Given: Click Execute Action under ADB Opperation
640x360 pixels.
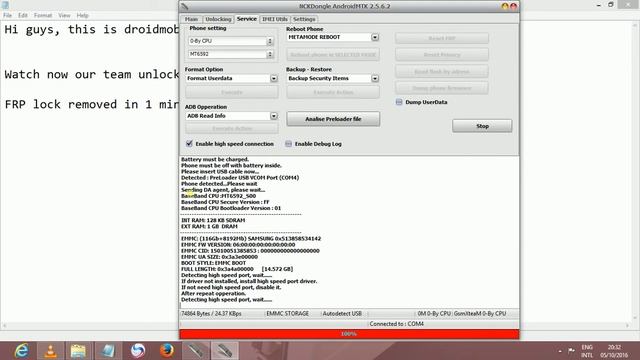Looking at the screenshot, I should pos(232,129).
